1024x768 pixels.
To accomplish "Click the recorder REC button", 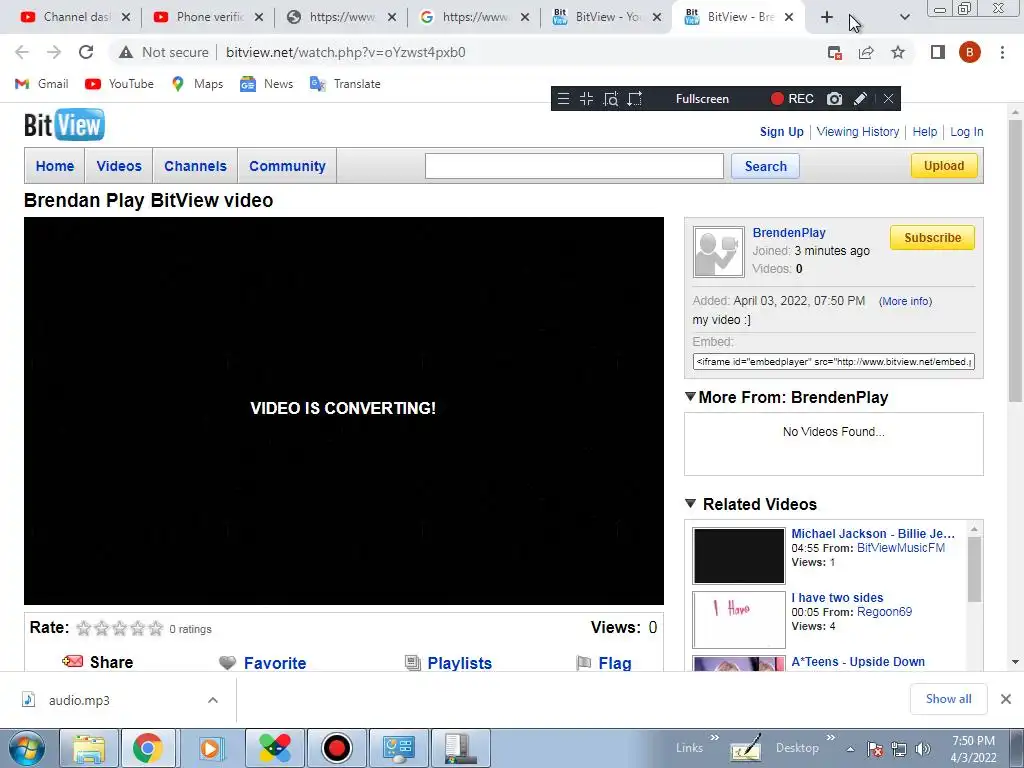I will [x=792, y=99].
